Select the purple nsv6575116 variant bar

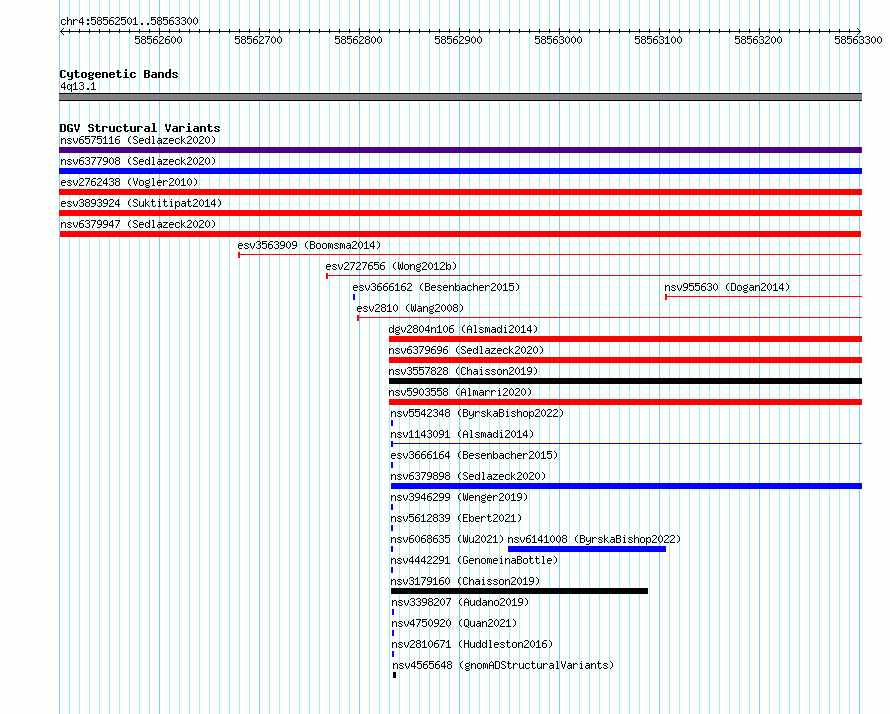click(x=460, y=150)
